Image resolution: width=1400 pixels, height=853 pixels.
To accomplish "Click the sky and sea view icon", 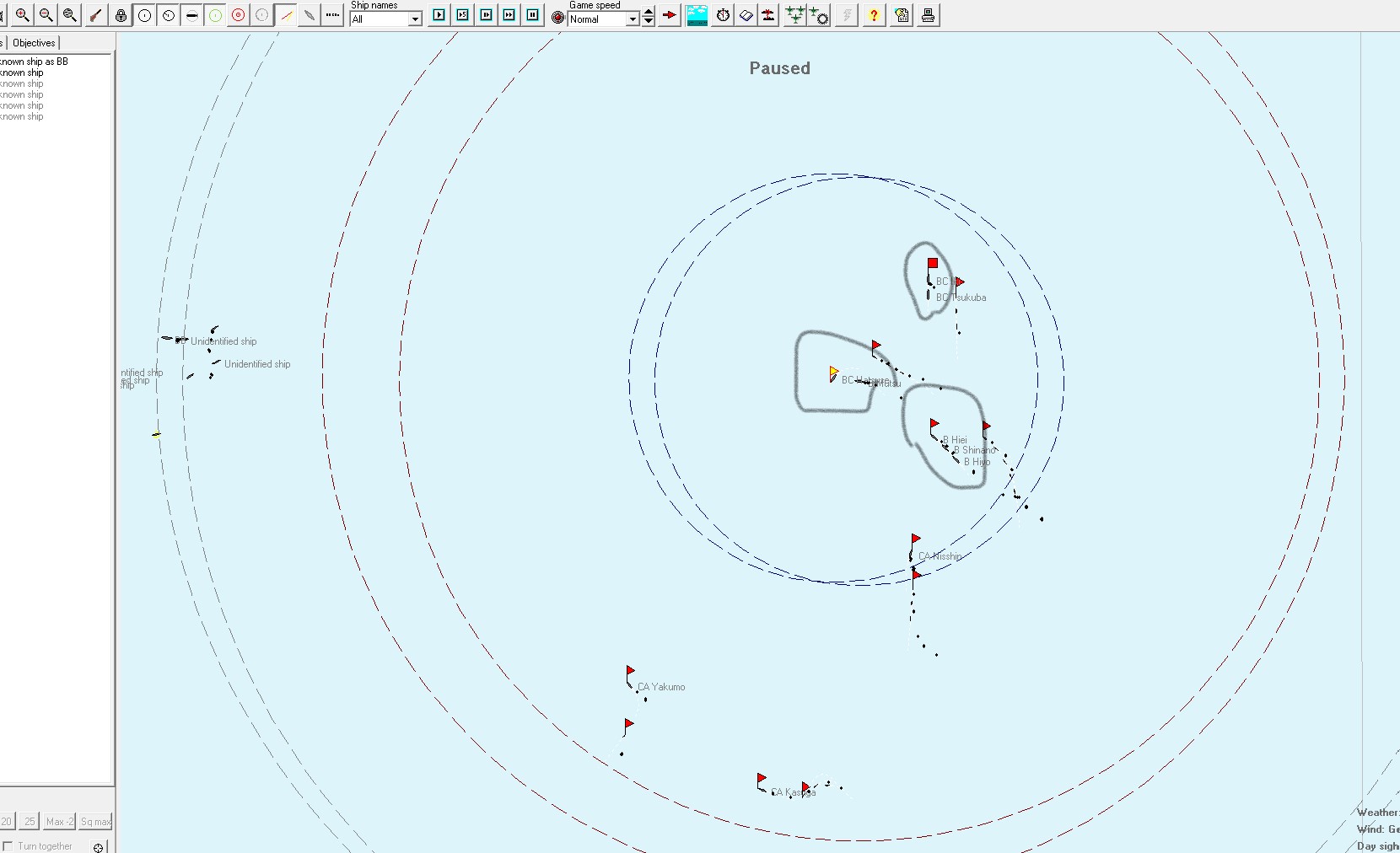I will (x=697, y=15).
